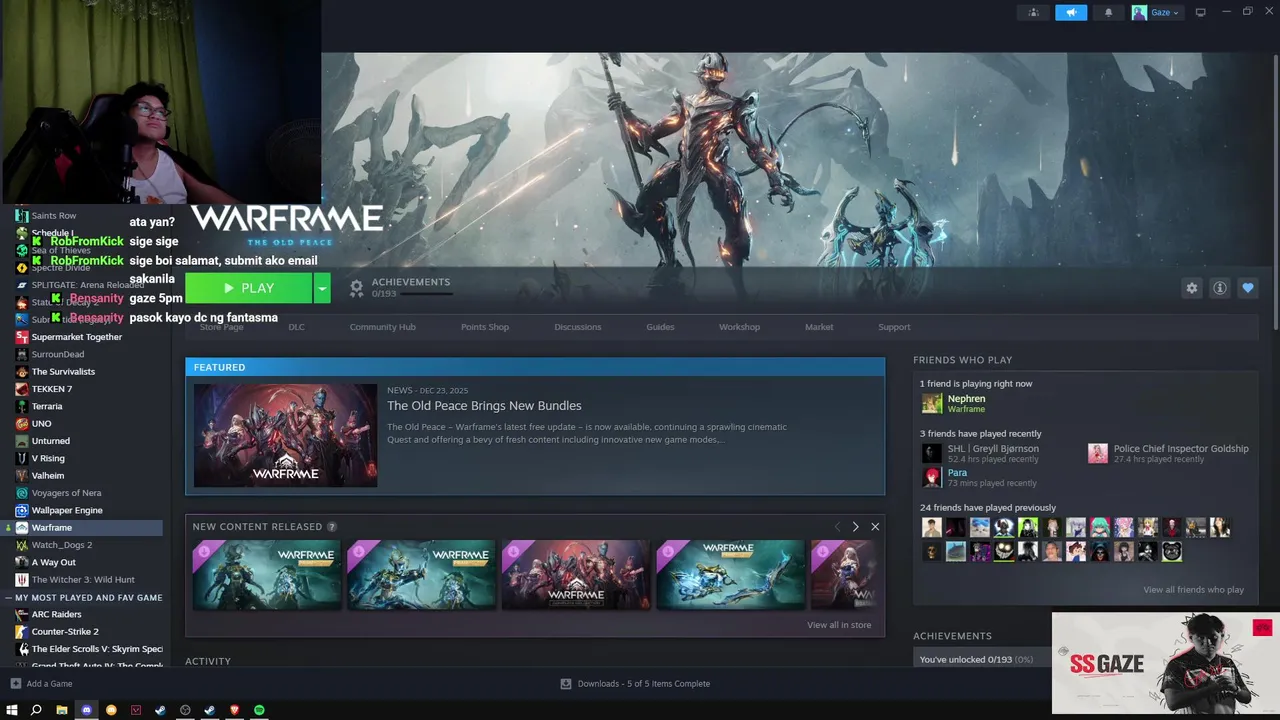The image size is (1280, 720).
Task: Select Valheim in the library list
Action: pyautogui.click(x=48, y=476)
